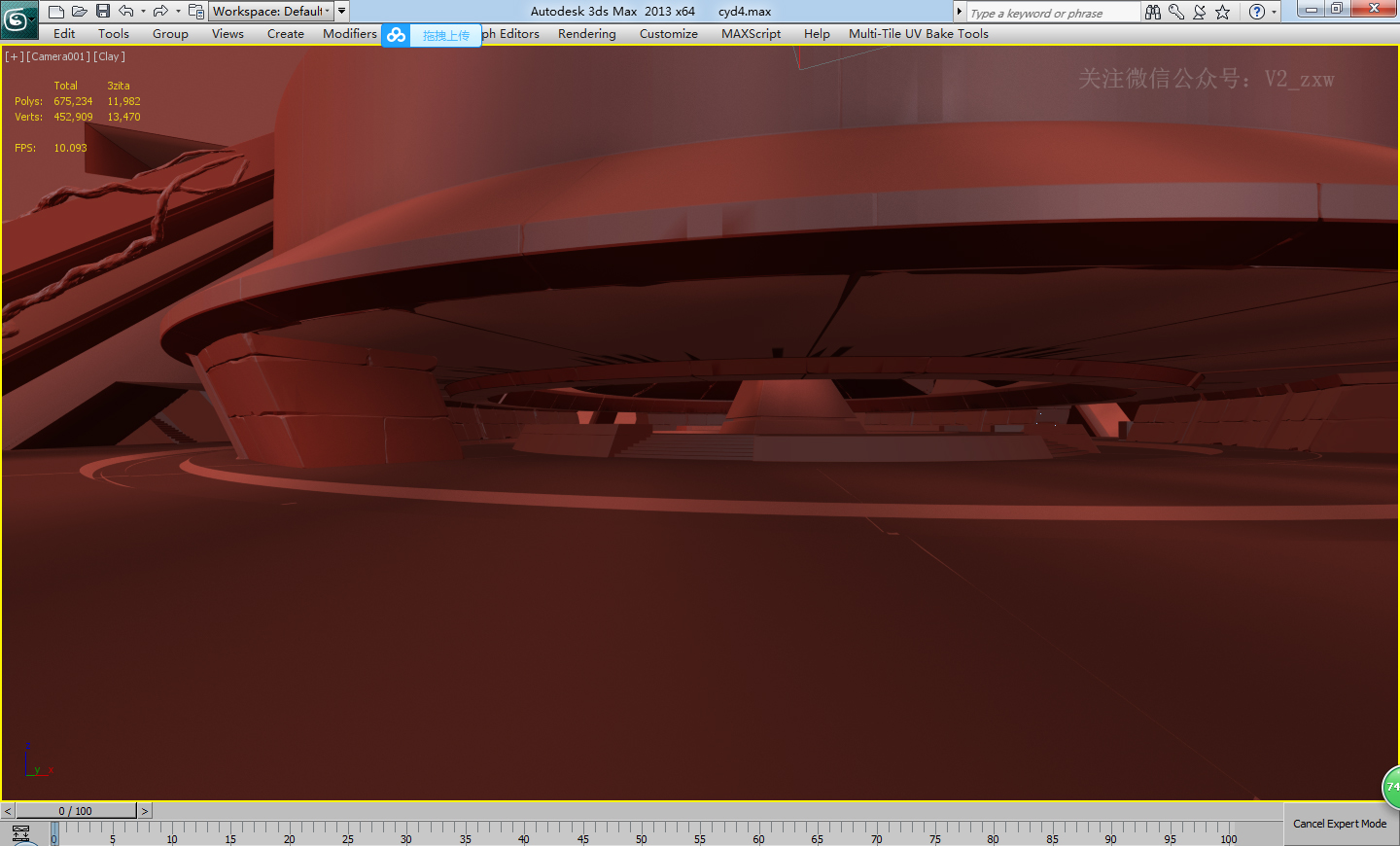The height and width of the screenshot is (846, 1400).
Task: Open the 3ds Max application menu logo
Action: tap(18, 18)
